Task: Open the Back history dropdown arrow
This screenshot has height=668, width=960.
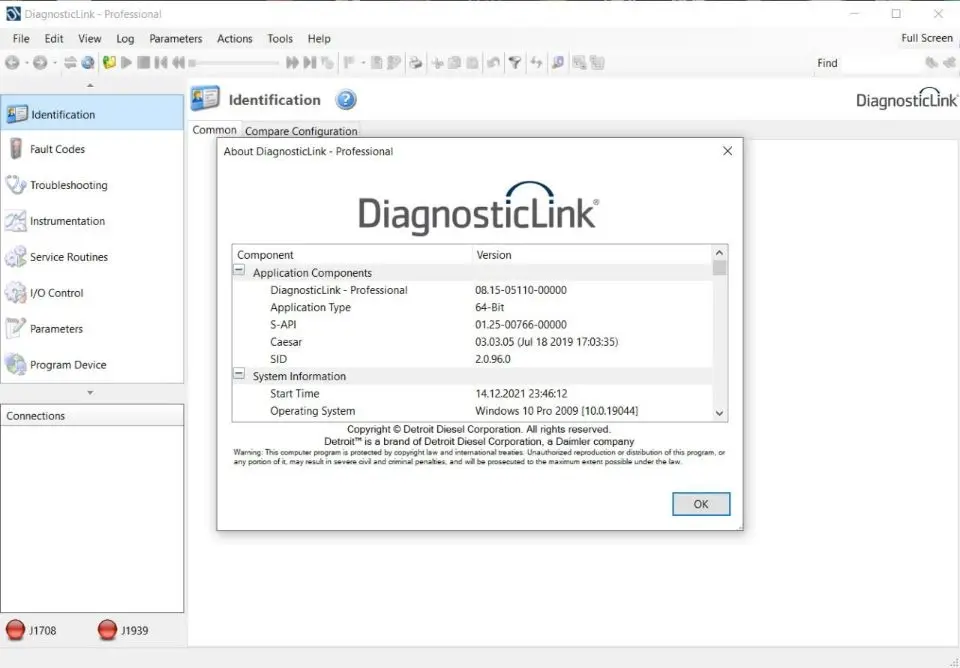Action: [x=26, y=62]
